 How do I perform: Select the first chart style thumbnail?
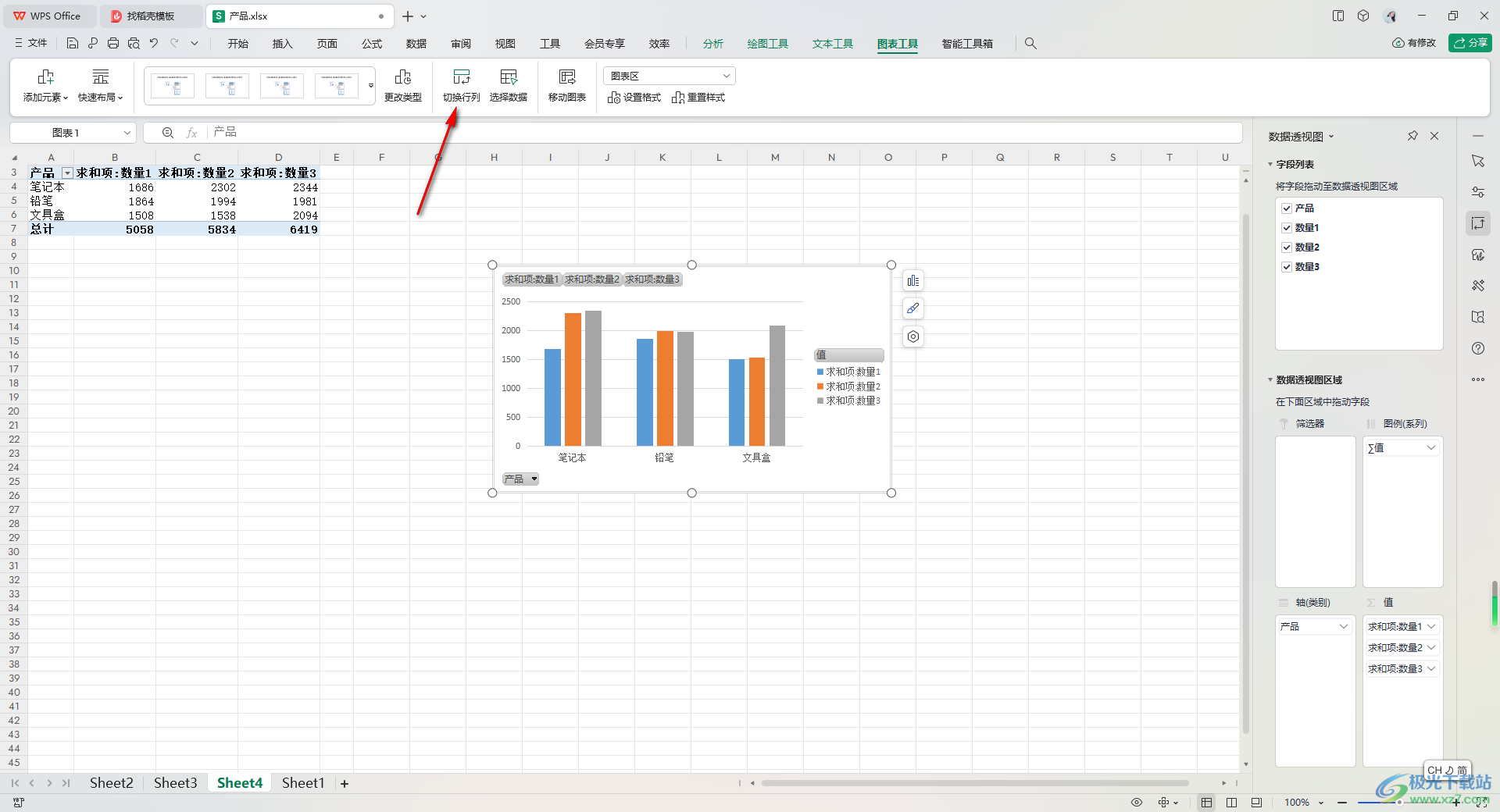coord(173,85)
